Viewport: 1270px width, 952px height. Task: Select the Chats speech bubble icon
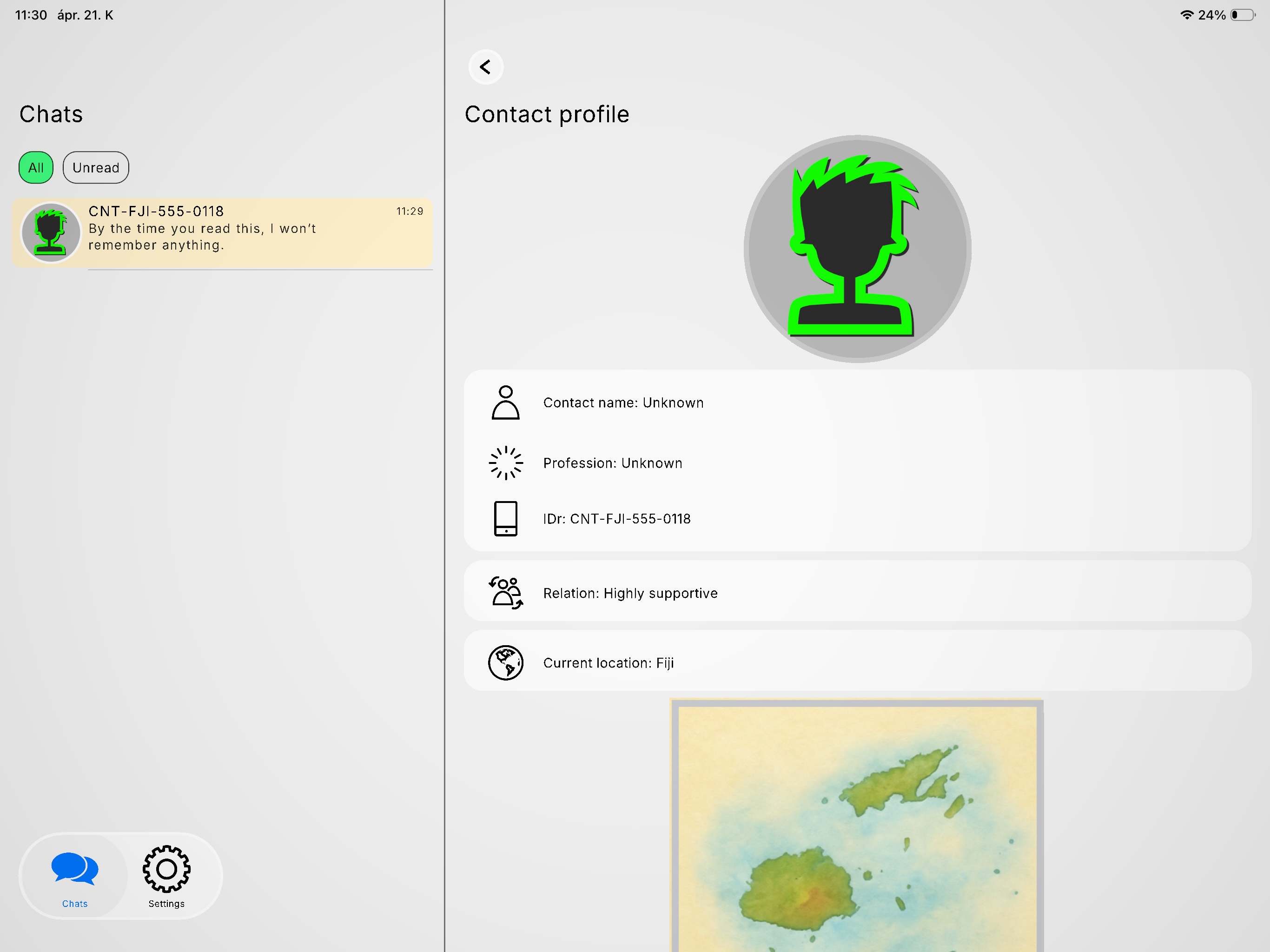[x=74, y=869]
